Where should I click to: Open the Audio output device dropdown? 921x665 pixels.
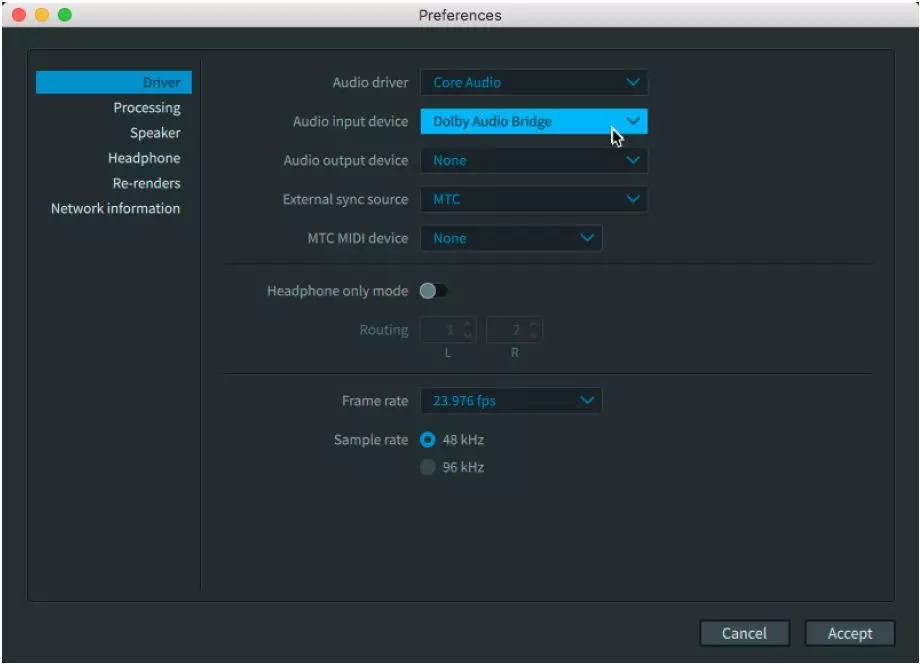(533, 161)
